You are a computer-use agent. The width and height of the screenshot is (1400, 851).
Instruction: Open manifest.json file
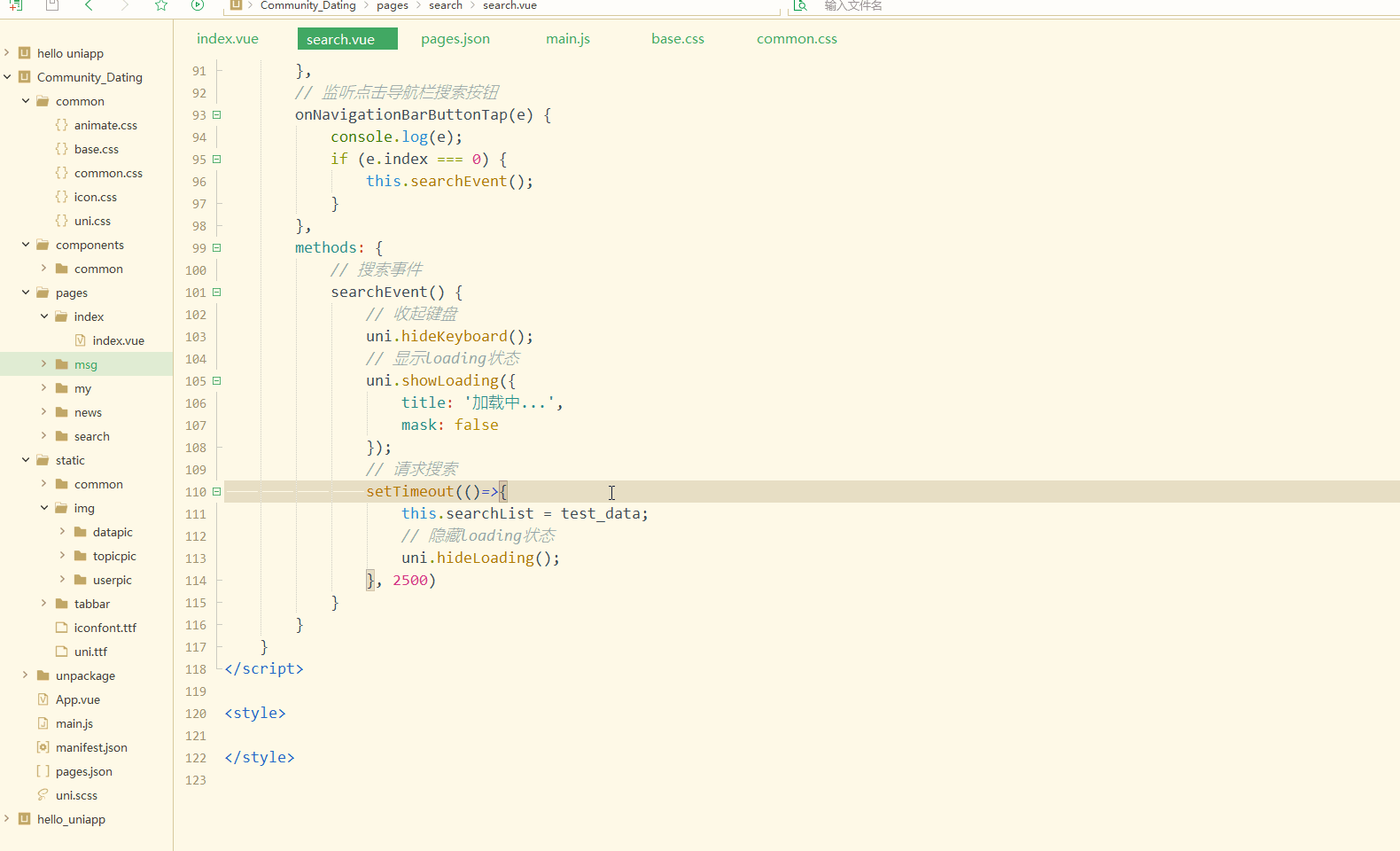pos(91,747)
